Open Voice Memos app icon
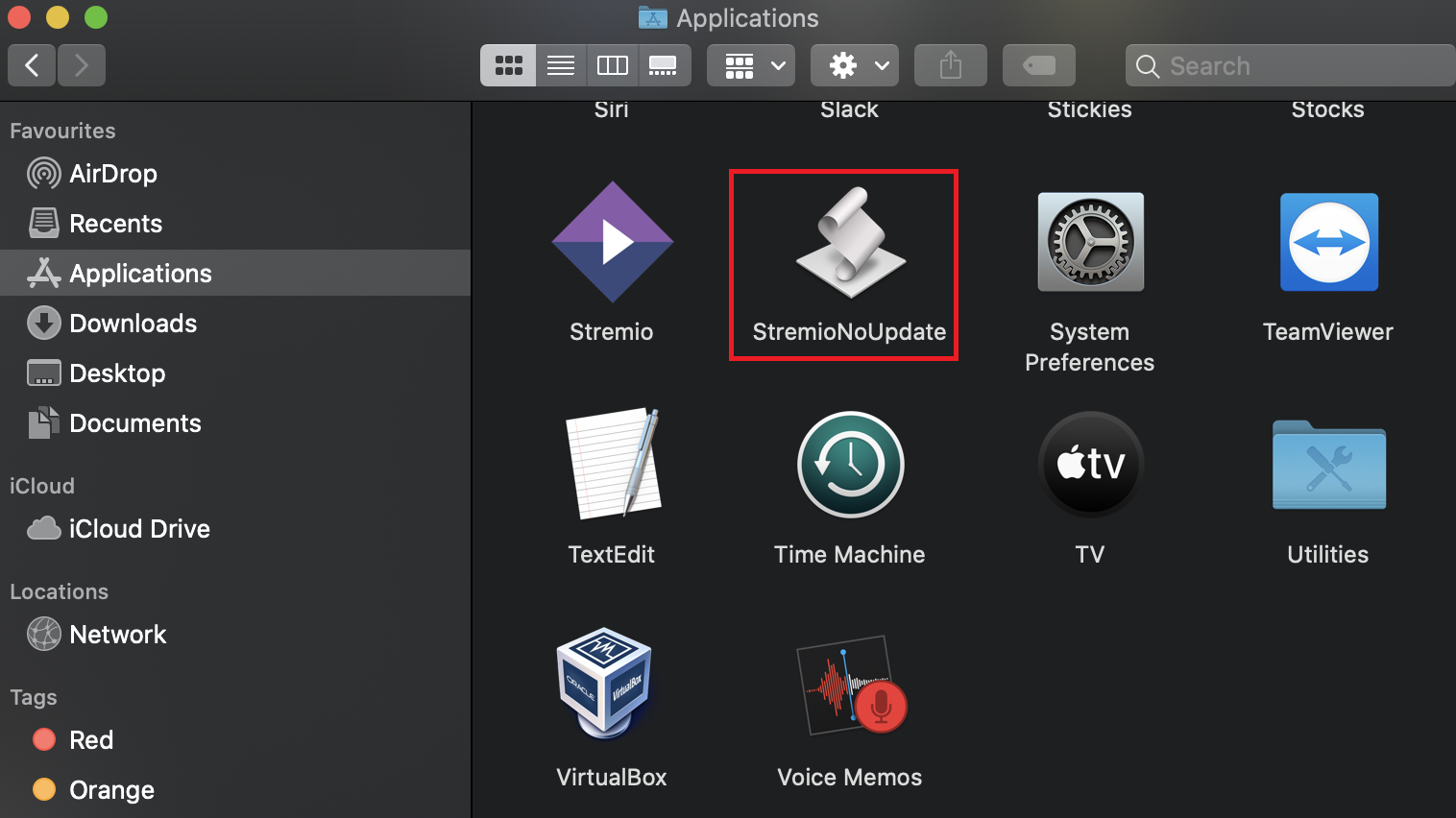Viewport: 1456px width, 818px height. click(851, 685)
